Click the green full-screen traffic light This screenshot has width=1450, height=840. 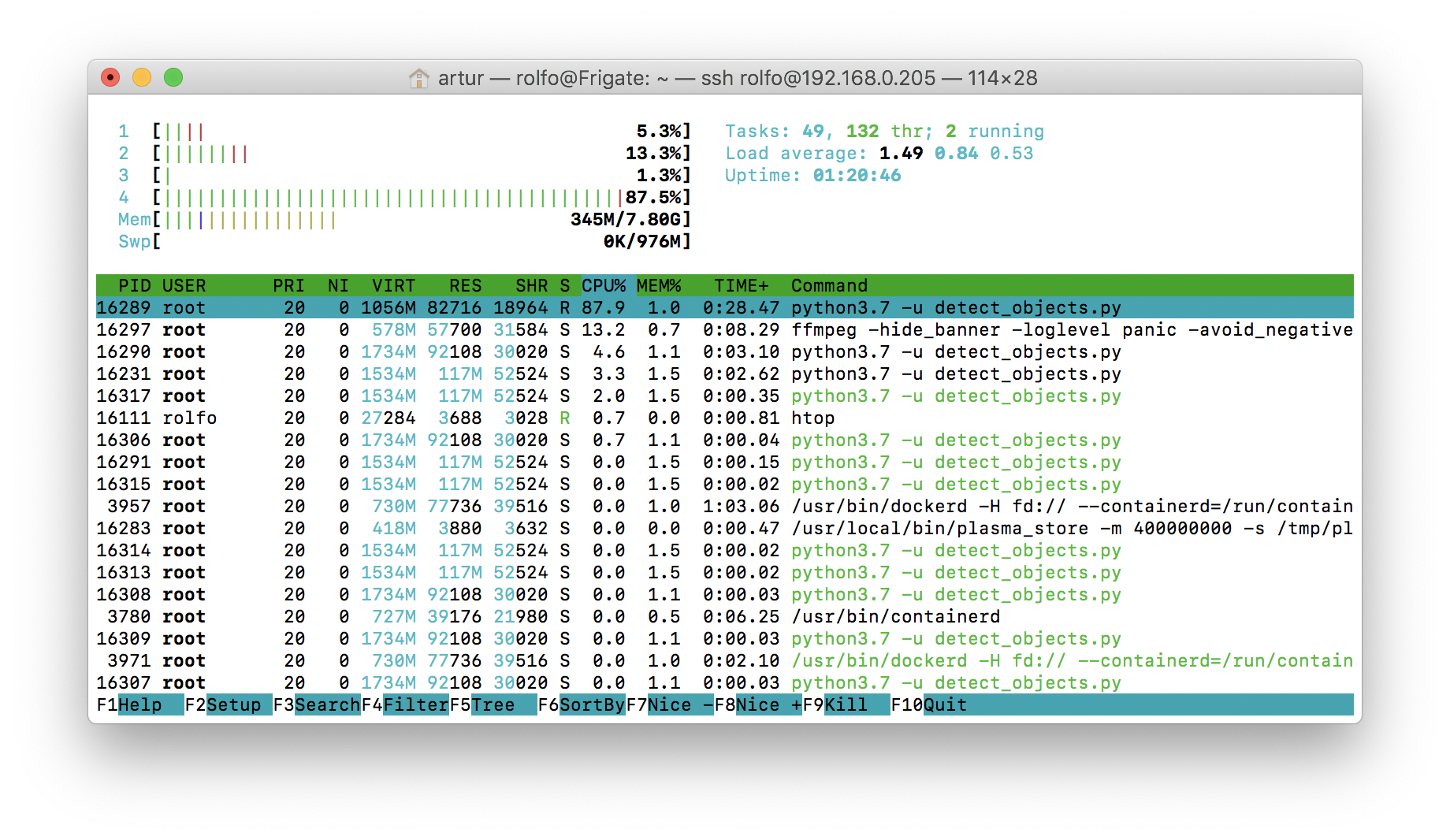tap(173, 77)
